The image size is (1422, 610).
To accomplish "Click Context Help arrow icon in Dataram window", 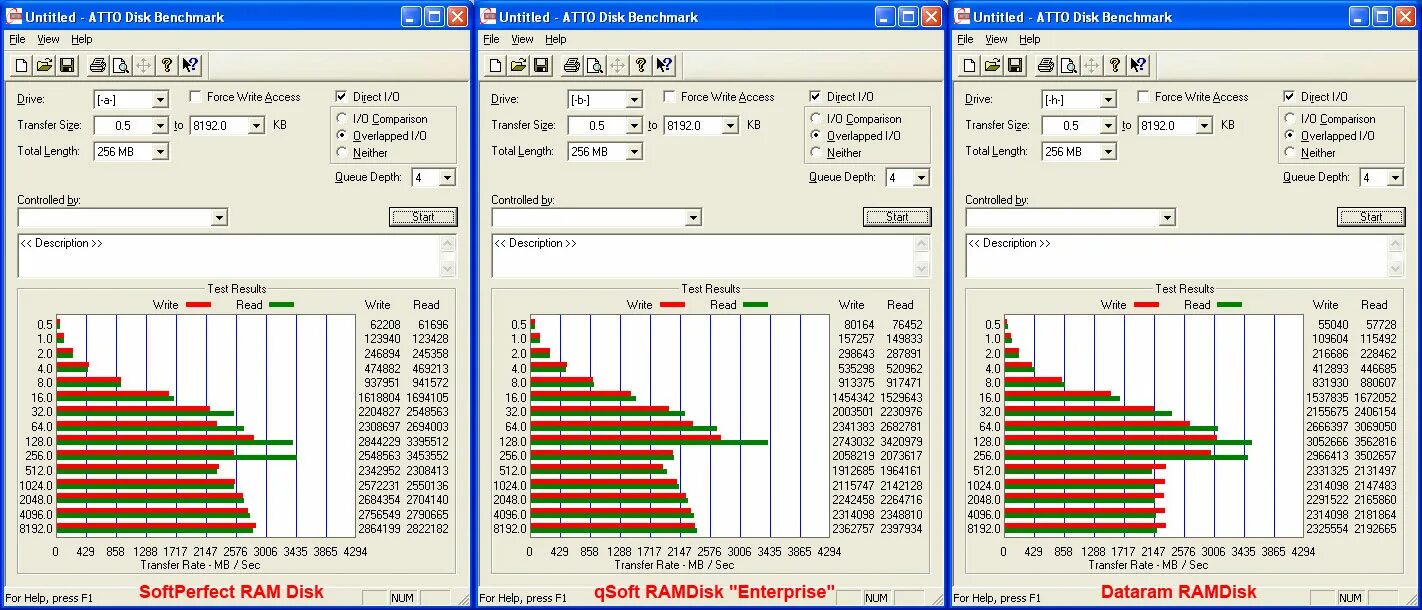I will coord(1138,65).
